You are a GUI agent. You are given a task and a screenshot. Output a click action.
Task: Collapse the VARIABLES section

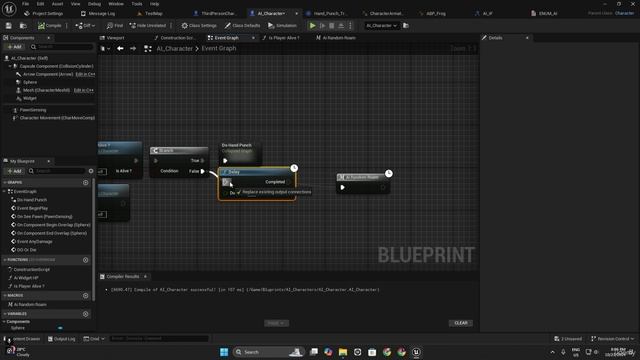(x=5, y=314)
